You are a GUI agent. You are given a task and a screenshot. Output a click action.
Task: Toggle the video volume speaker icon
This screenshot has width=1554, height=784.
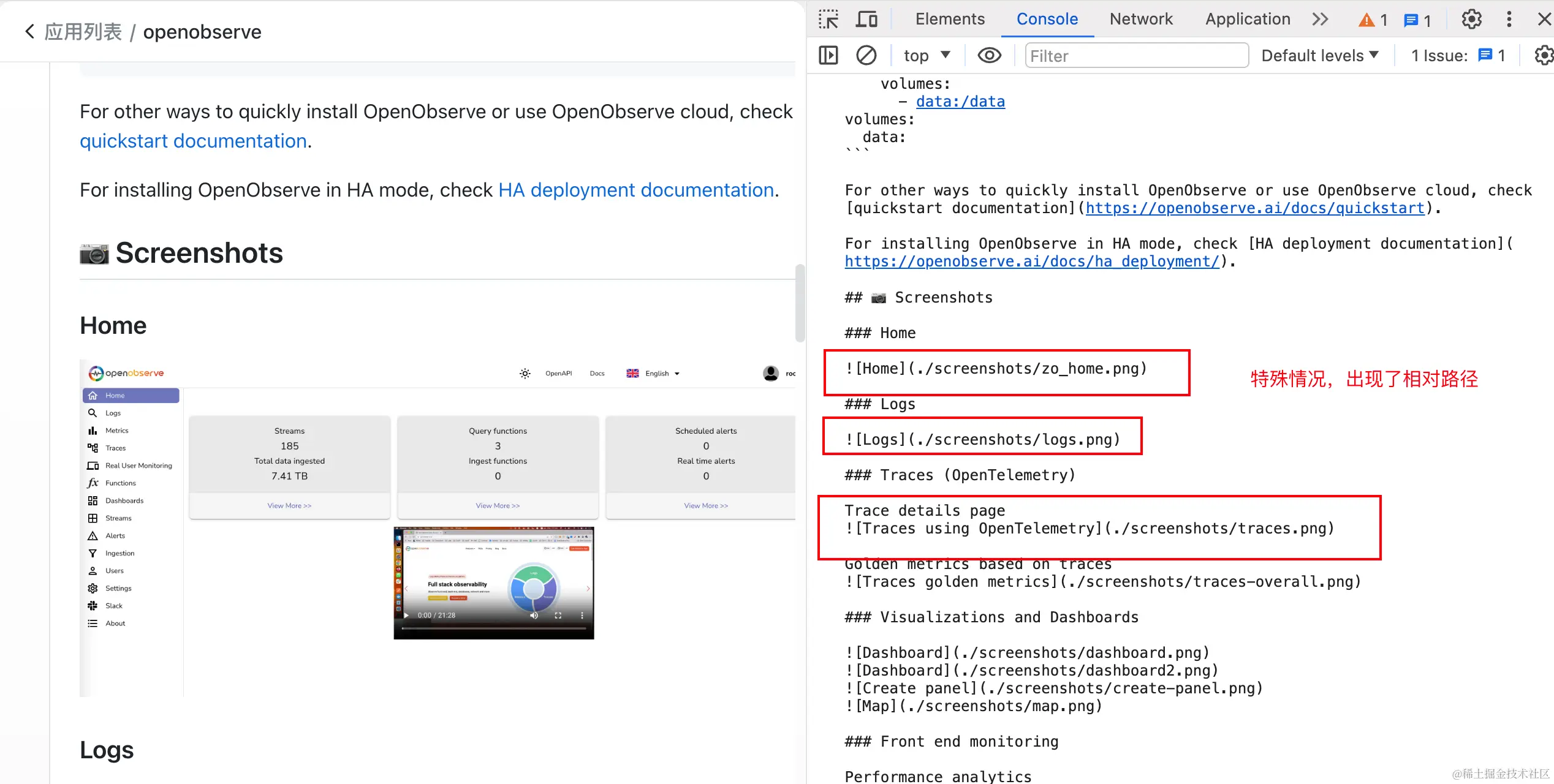coord(534,615)
